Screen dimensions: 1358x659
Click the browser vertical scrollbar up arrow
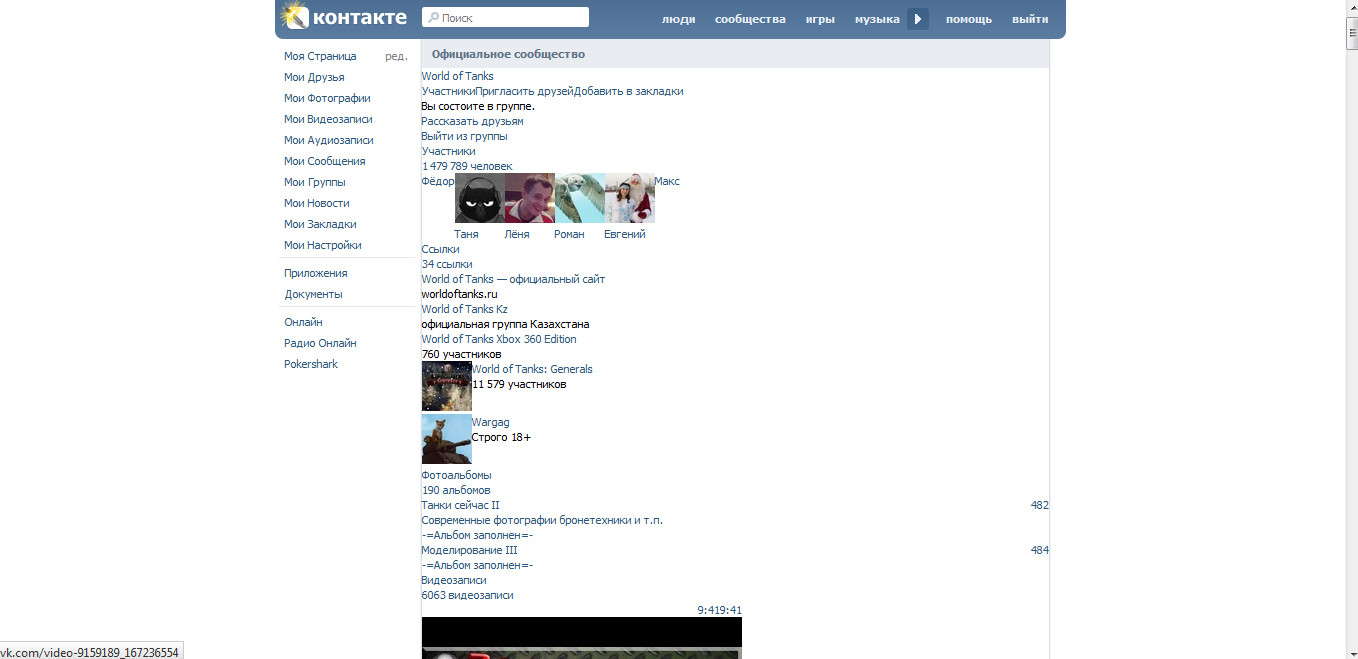point(1351,7)
